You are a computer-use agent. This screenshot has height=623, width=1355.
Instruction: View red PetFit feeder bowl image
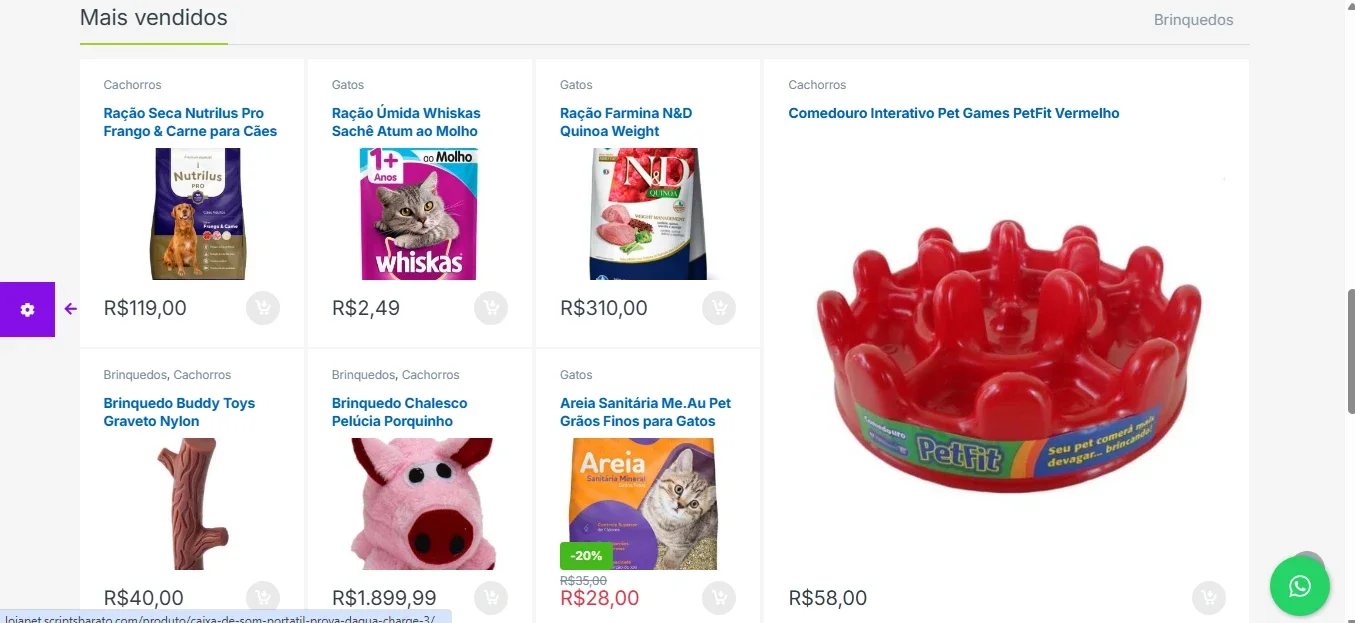pos(1006,355)
